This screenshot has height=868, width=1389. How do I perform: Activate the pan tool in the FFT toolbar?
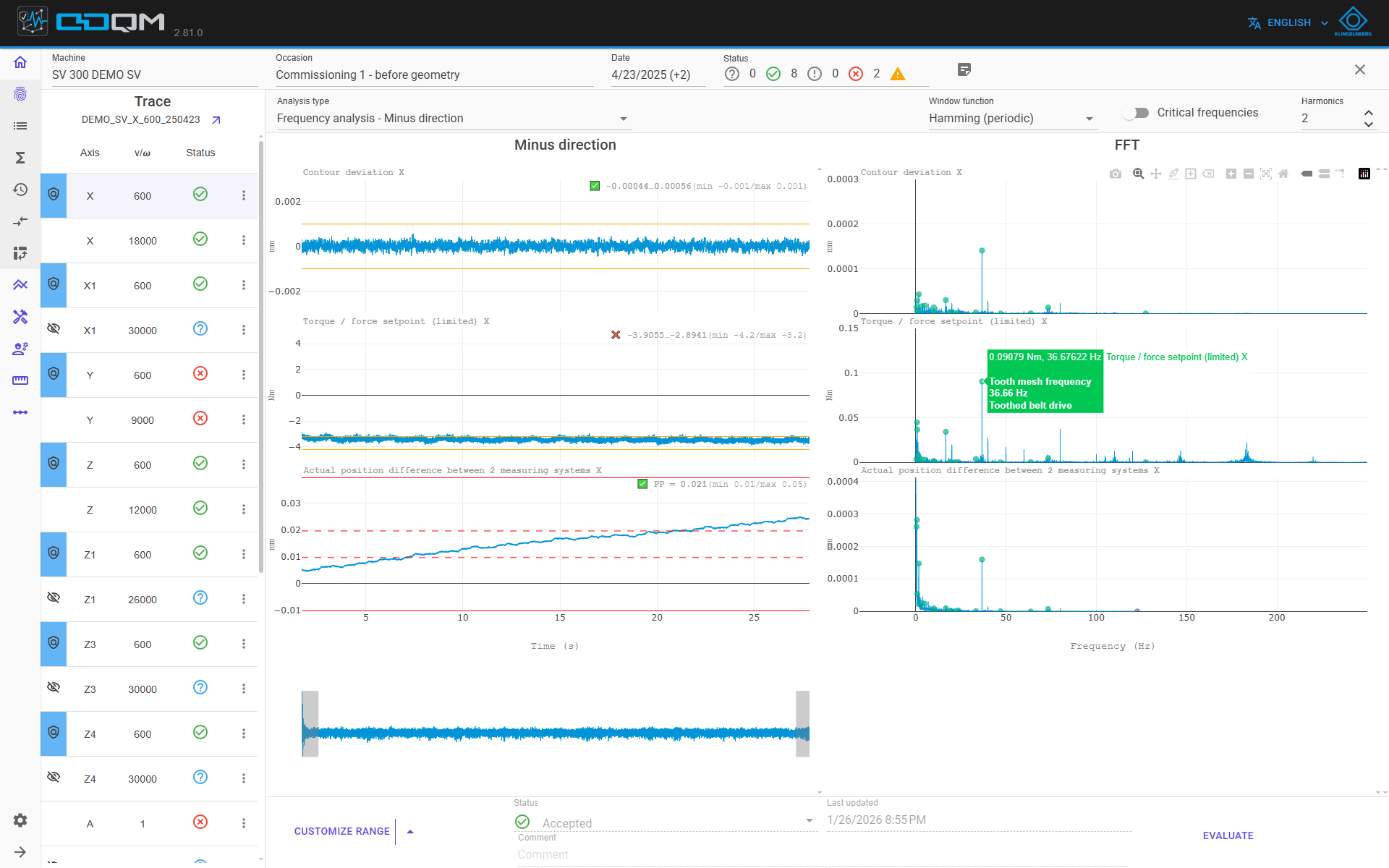(1156, 174)
